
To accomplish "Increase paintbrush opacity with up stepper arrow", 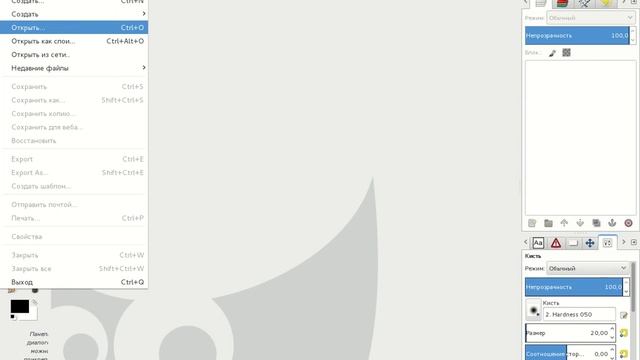I will coord(626,282).
